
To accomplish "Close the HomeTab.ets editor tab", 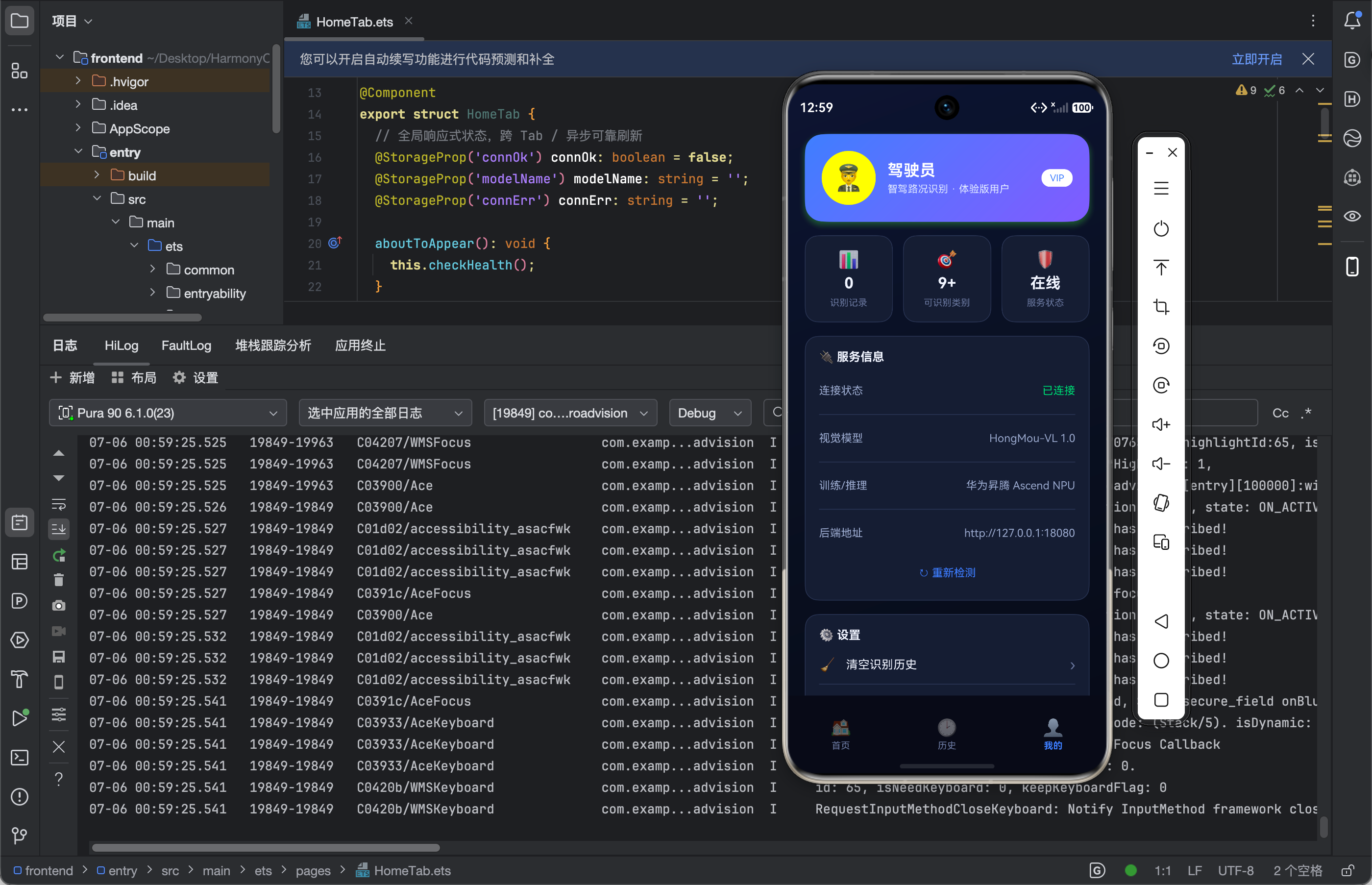I will click(x=409, y=21).
